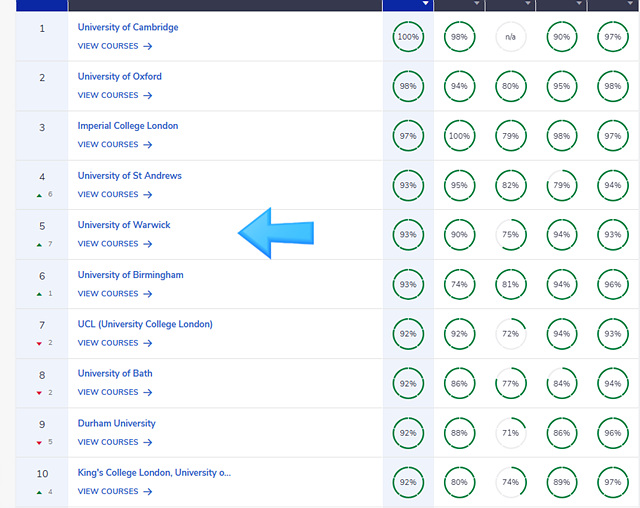Sort by the fourth score column arrow
Viewport: 640px width, 508px height.
[x=579, y=3]
